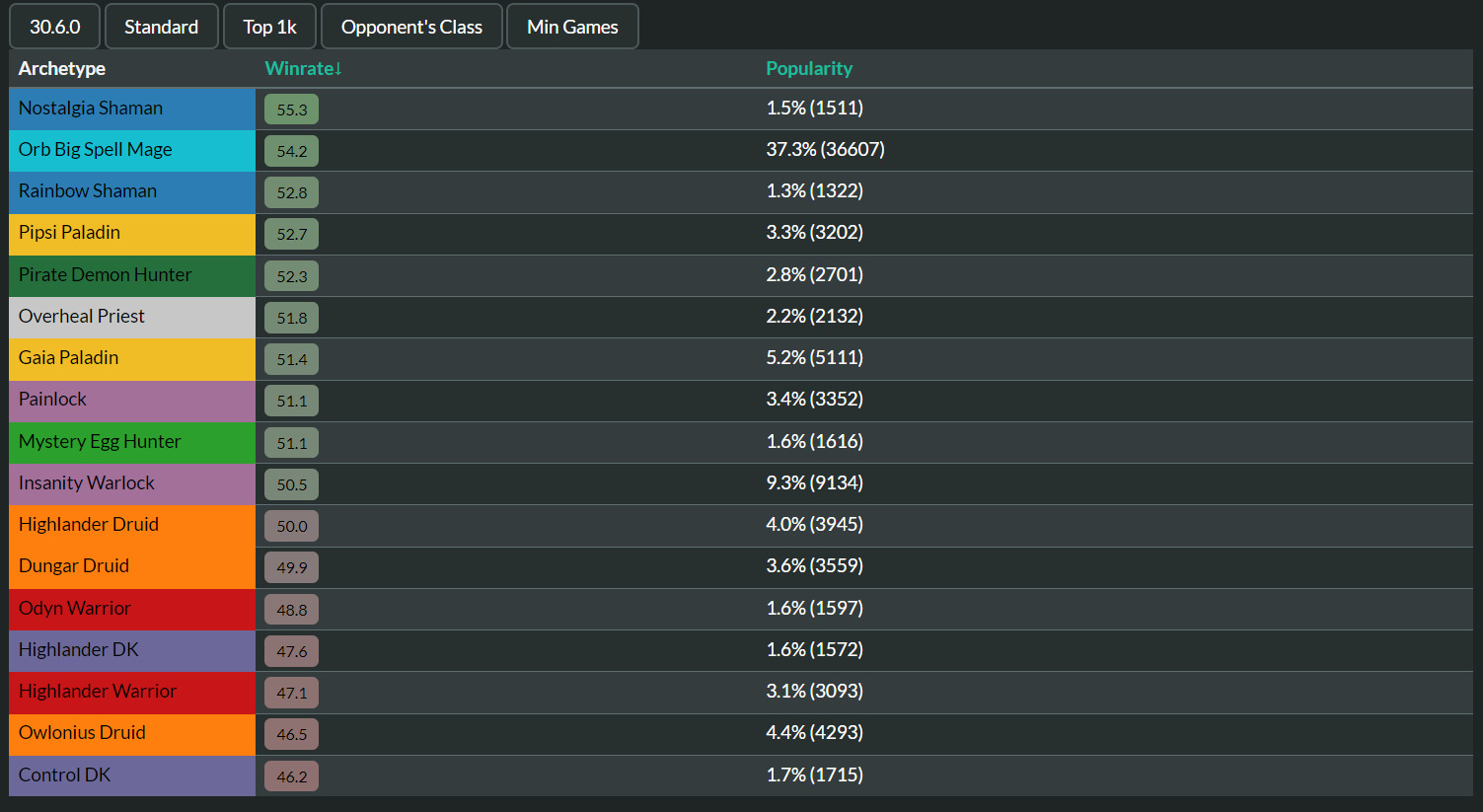Viewport: 1483px width, 812px height.
Task: Click the 1.7% (1715) popularity value
Action: tap(815, 775)
